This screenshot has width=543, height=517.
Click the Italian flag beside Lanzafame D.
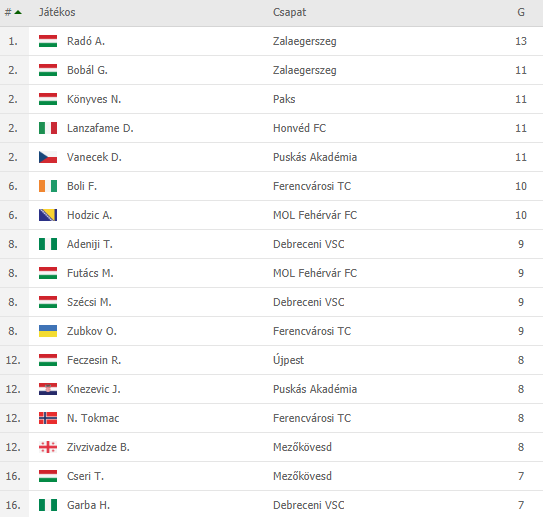[x=48, y=128]
